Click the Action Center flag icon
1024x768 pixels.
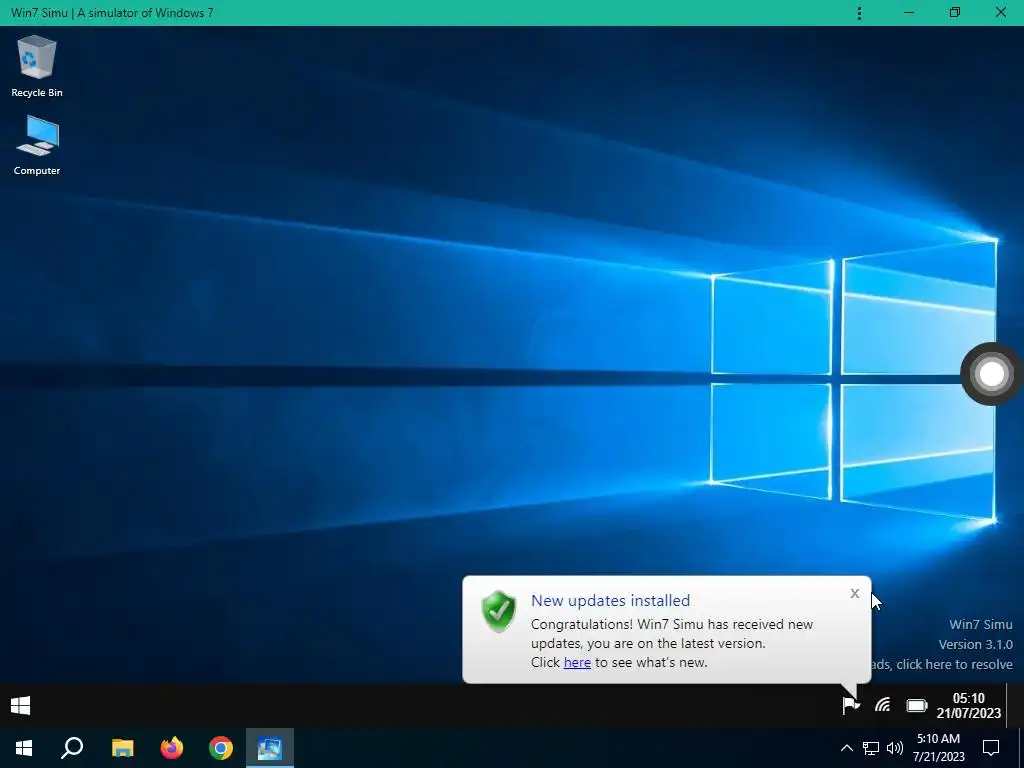[850, 705]
